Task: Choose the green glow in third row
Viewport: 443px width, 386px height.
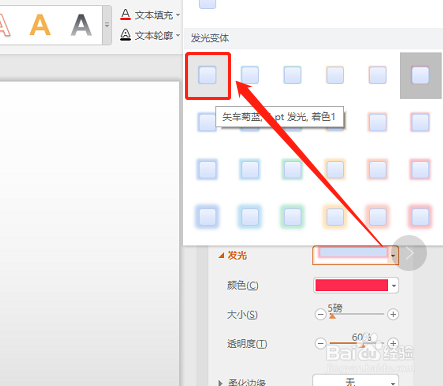Action: click(292, 170)
